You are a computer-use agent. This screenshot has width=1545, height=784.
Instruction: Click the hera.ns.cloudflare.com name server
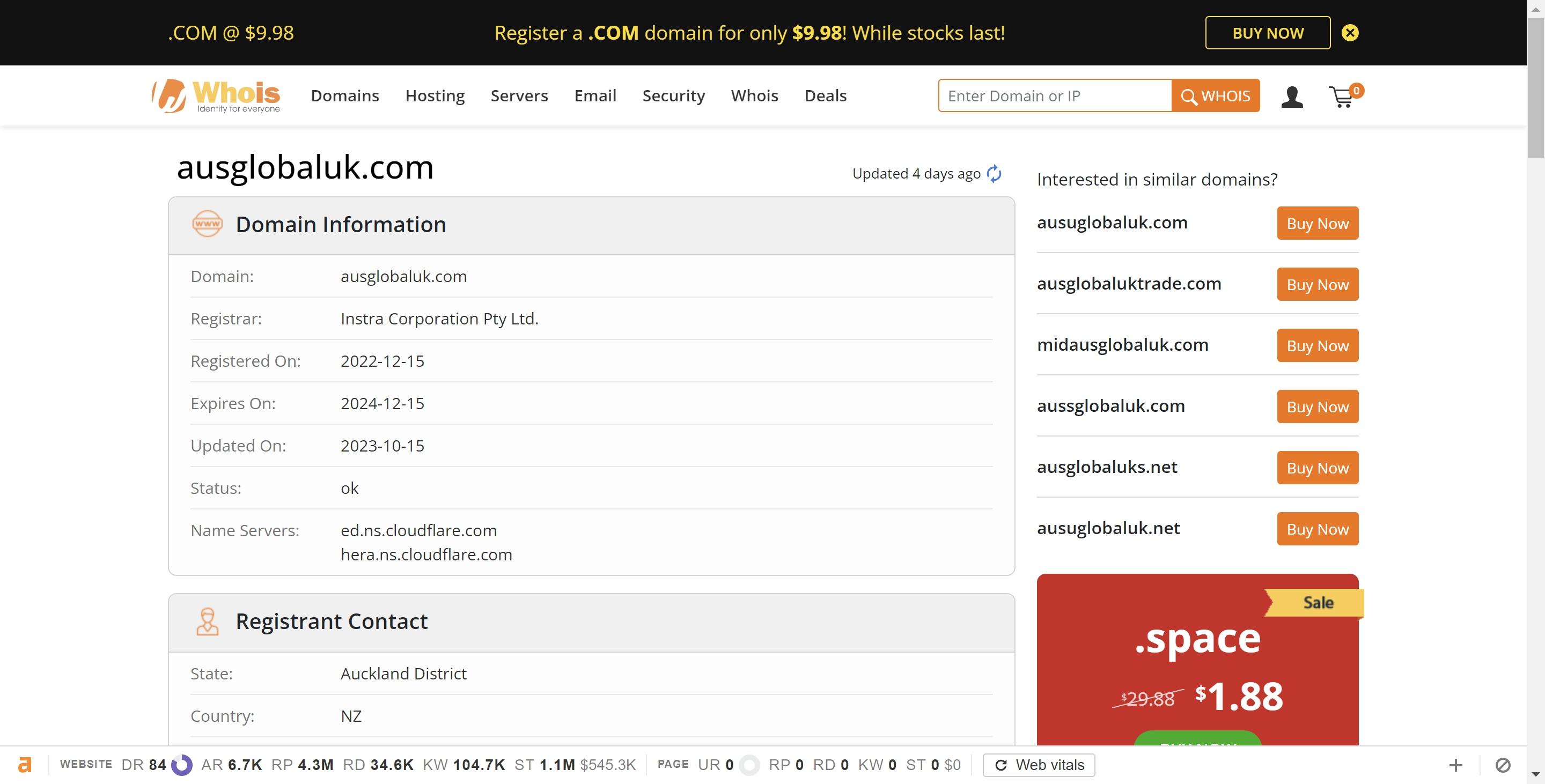pyautogui.click(x=426, y=554)
